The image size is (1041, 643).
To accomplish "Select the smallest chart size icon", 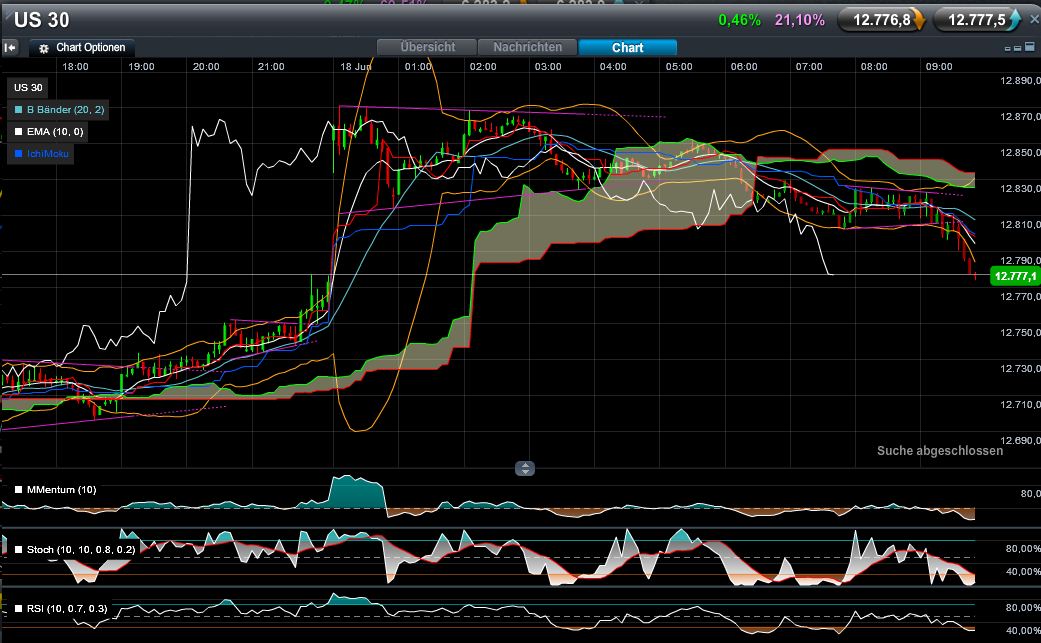I will click(x=1008, y=48).
